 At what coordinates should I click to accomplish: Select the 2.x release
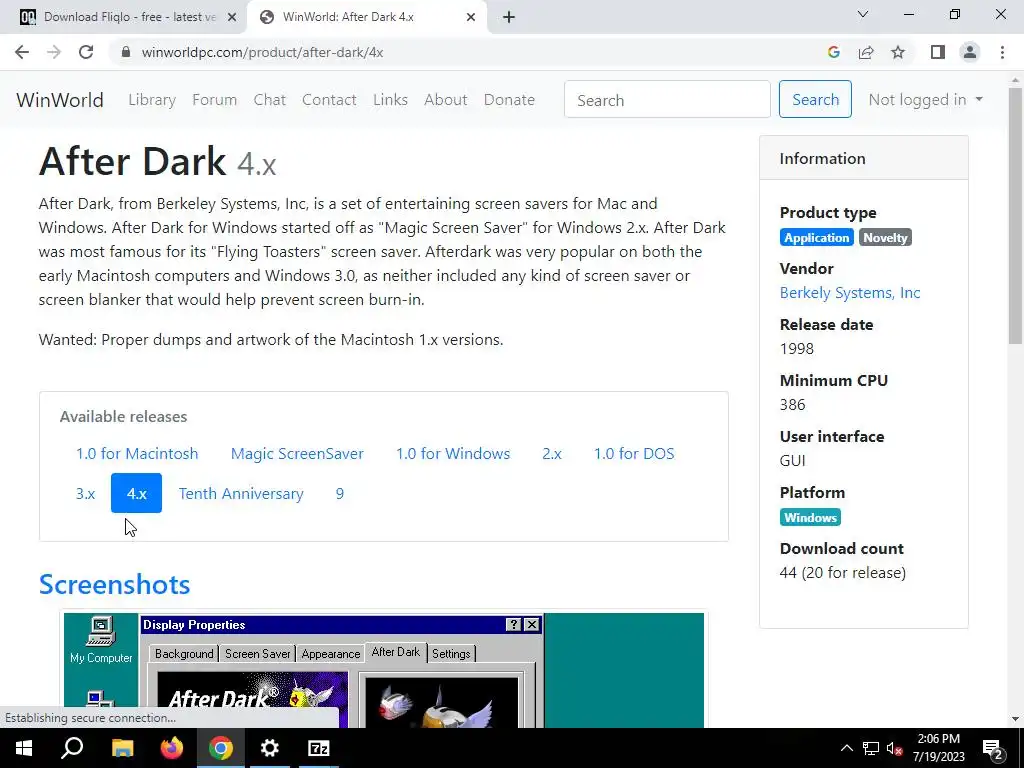(552, 454)
